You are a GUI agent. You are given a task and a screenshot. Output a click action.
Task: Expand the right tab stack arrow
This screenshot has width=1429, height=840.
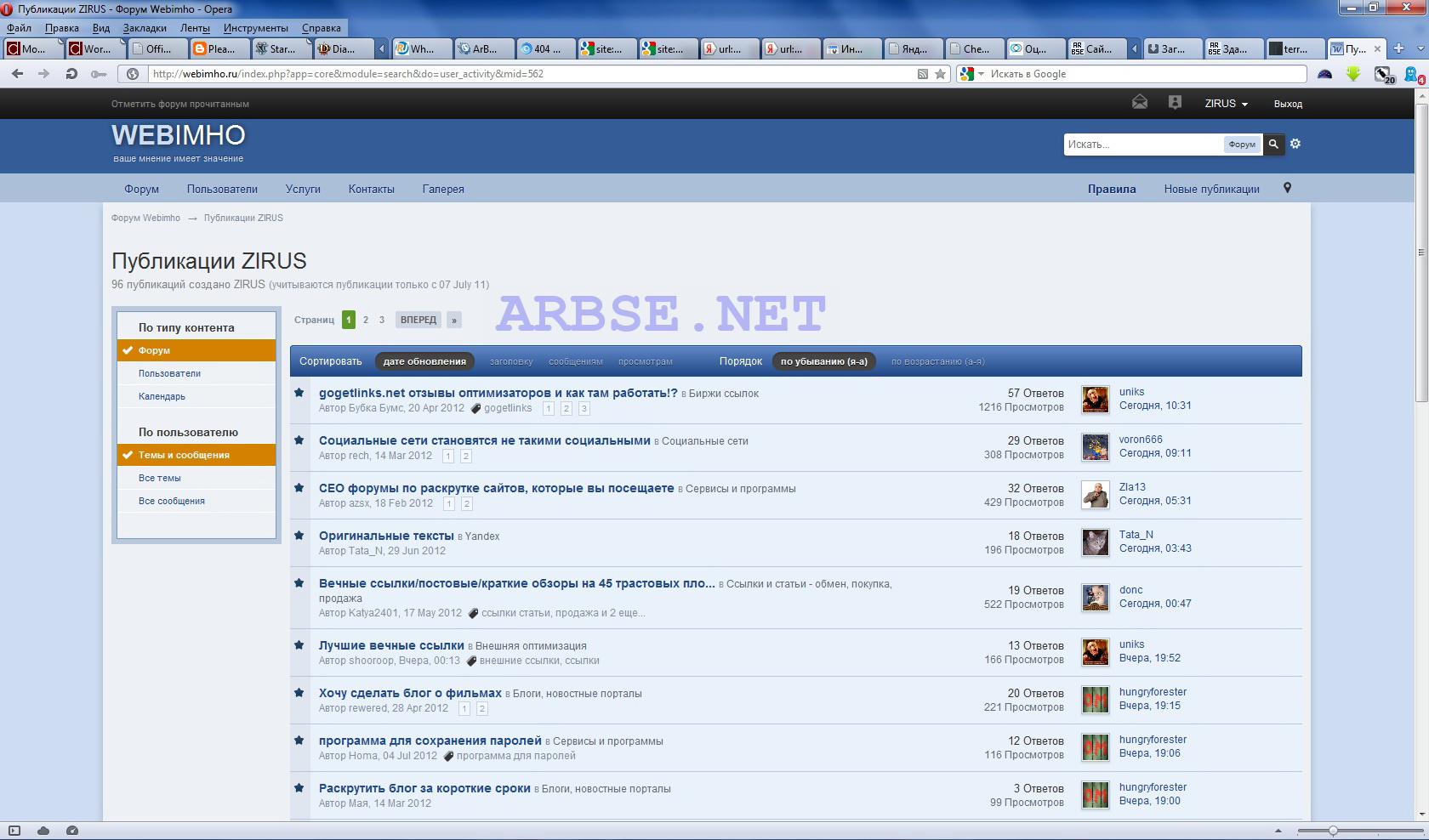1135,48
